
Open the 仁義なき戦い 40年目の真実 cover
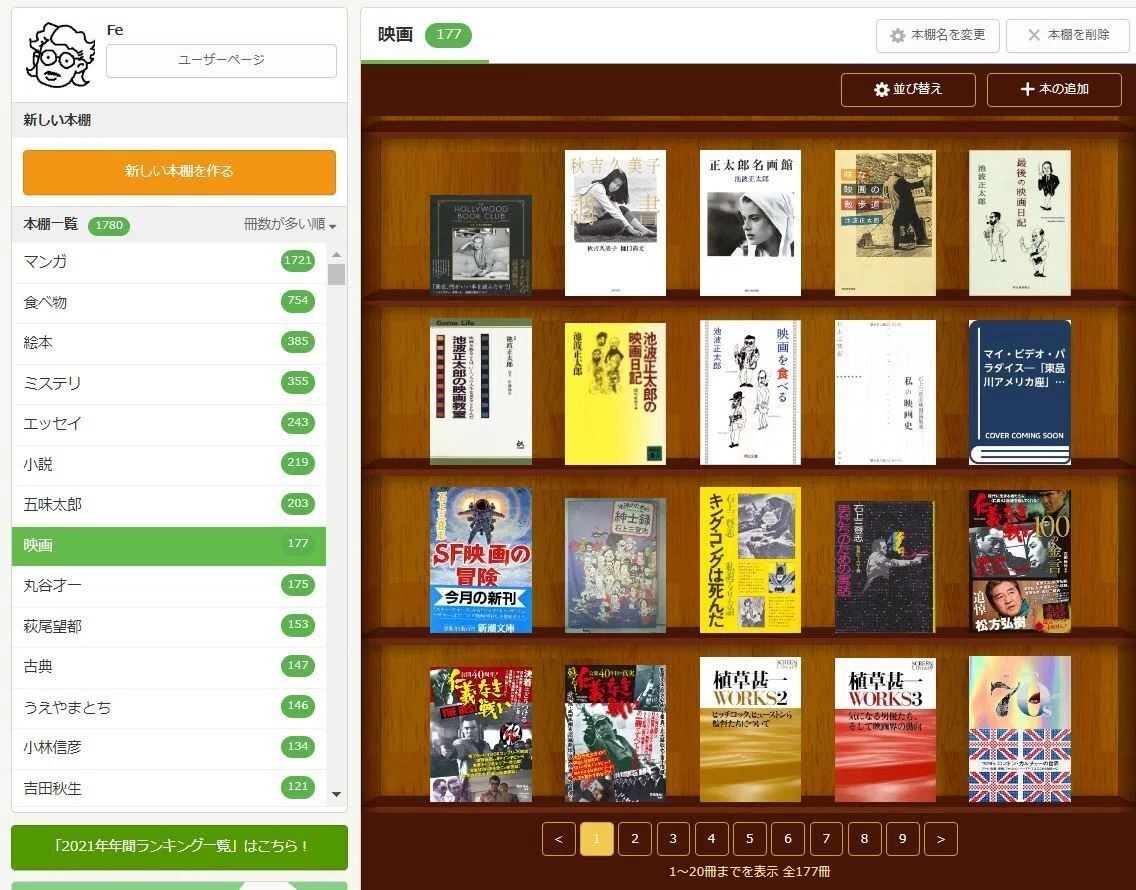pyautogui.click(x=615, y=733)
